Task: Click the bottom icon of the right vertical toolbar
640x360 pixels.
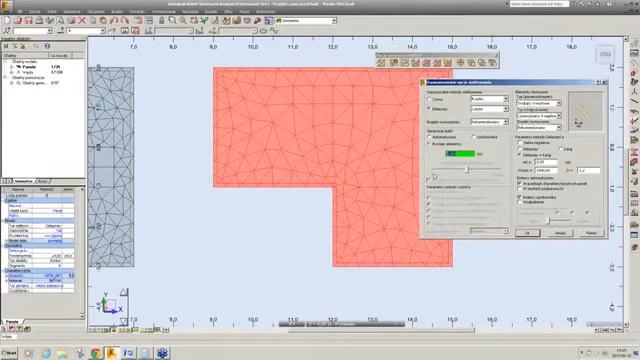Action: (634, 247)
